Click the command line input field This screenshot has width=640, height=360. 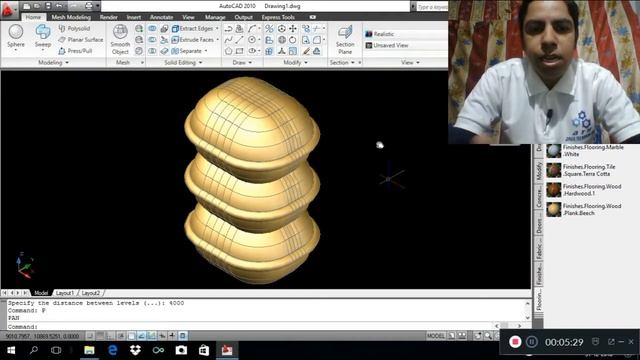(x=251, y=327)
